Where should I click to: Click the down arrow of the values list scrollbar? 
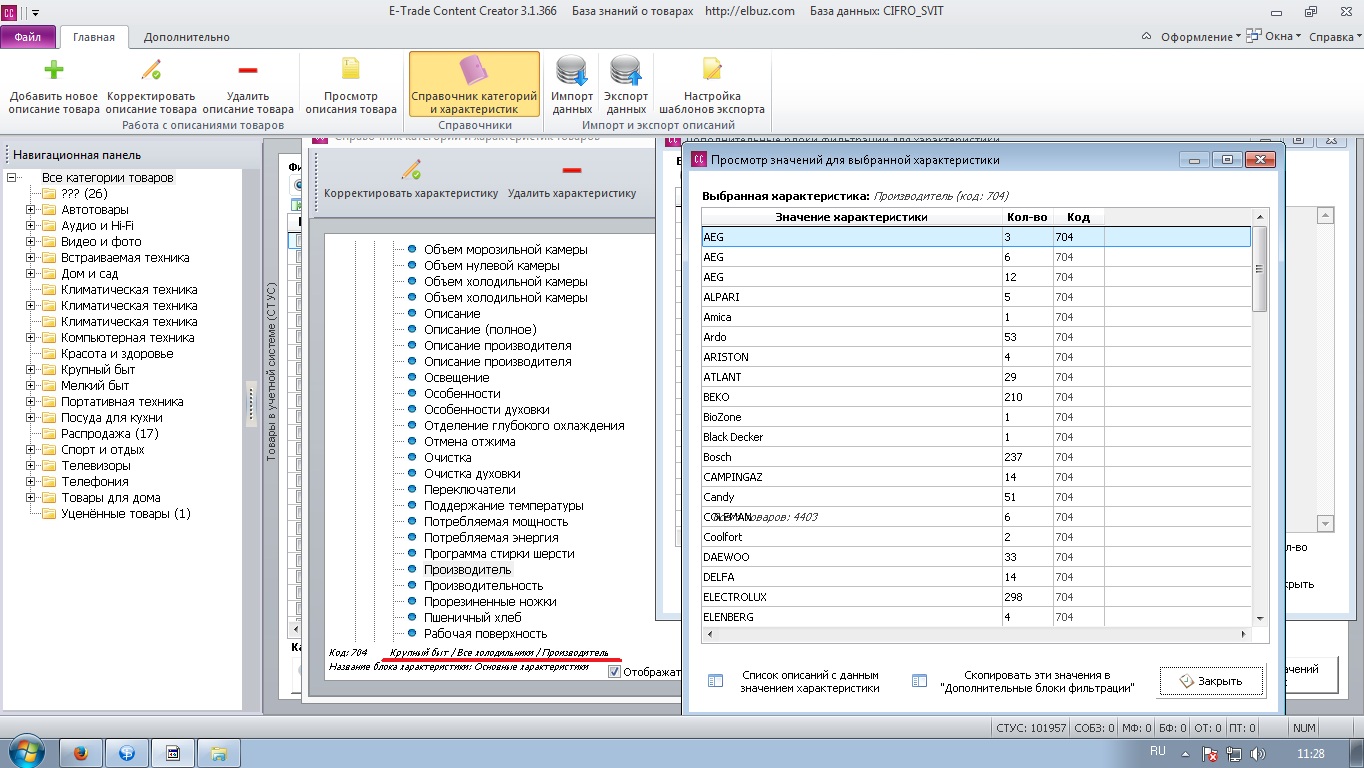(1260, 619)
